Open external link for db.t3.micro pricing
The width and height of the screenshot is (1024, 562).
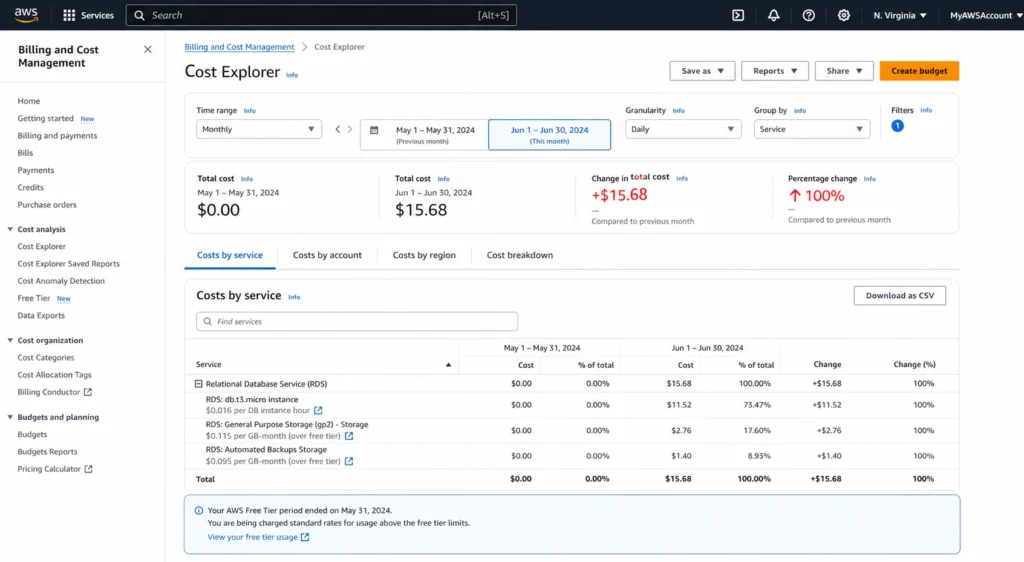[x=318, y=411]
